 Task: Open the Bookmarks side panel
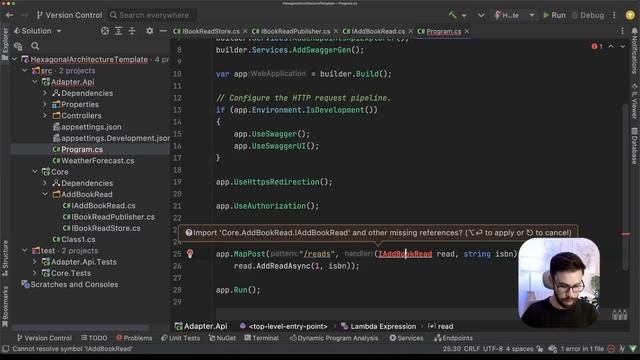coord(5,306)
